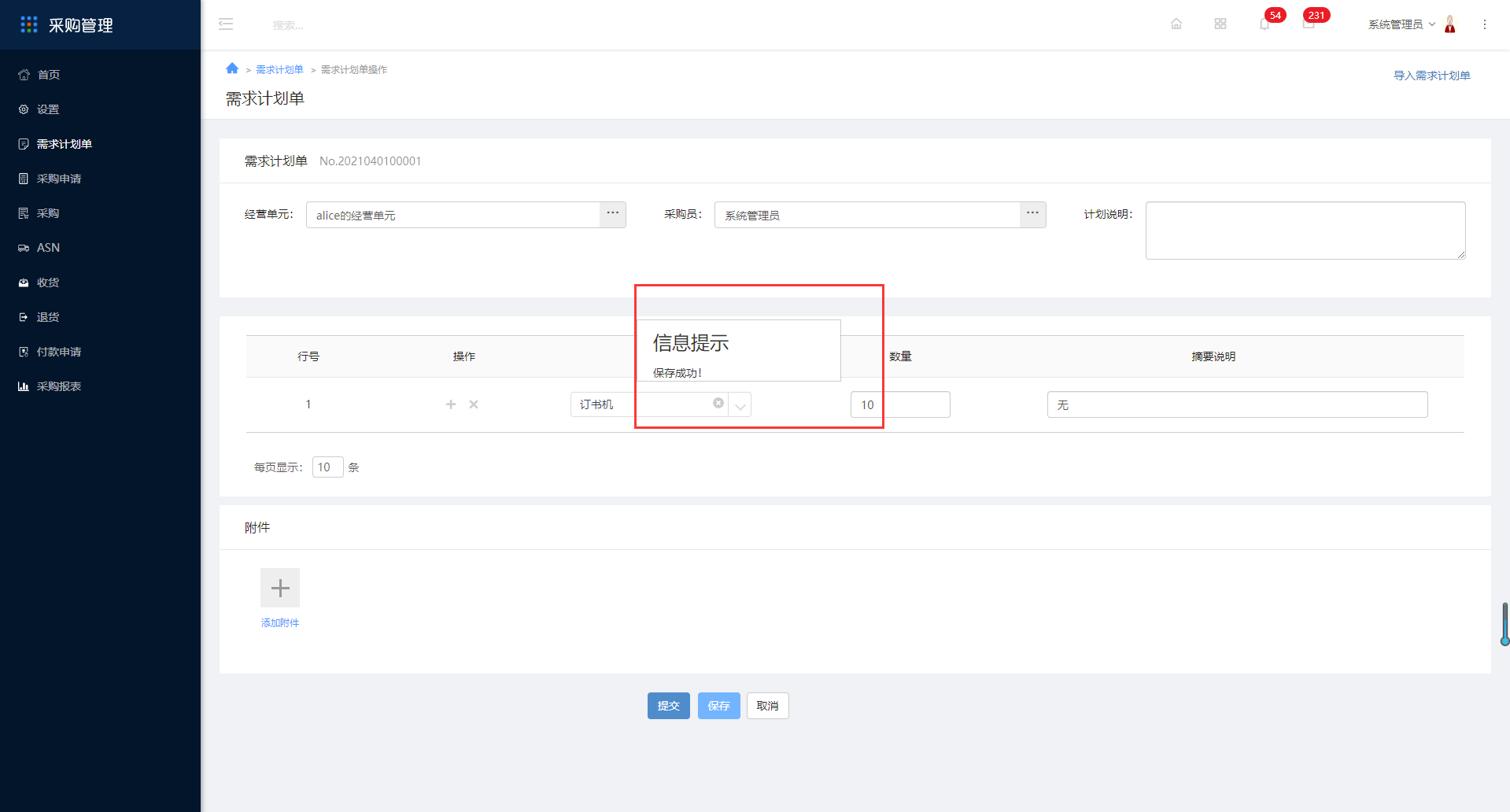Click the 收货 icon in the sidebar

24,282
